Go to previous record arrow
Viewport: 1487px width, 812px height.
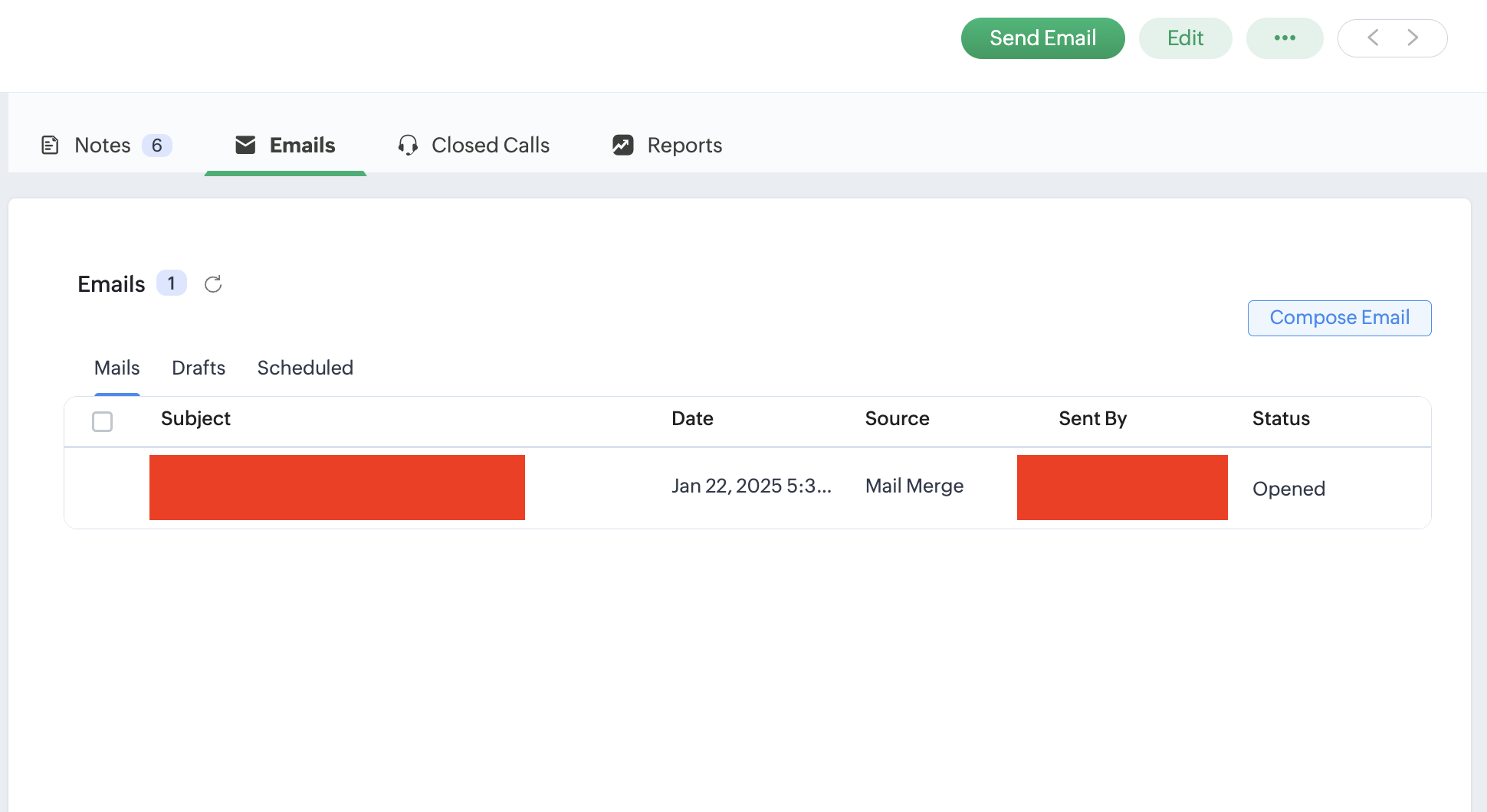pyautogui.click(x=1373, y=38)
